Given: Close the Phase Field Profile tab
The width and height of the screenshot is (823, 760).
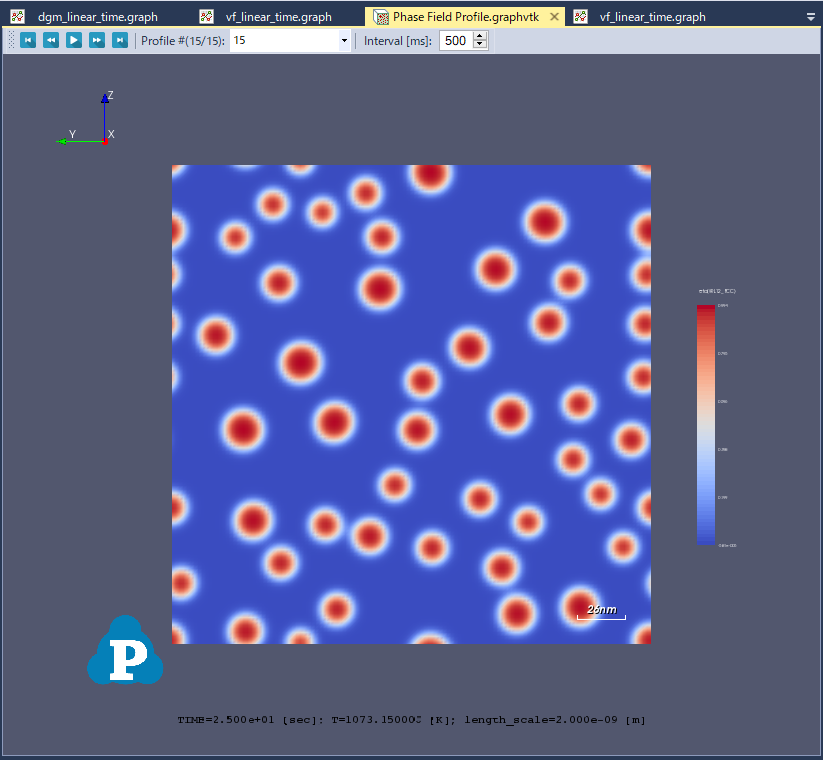Looking at the screenshot, I should (x=555, y=17).
